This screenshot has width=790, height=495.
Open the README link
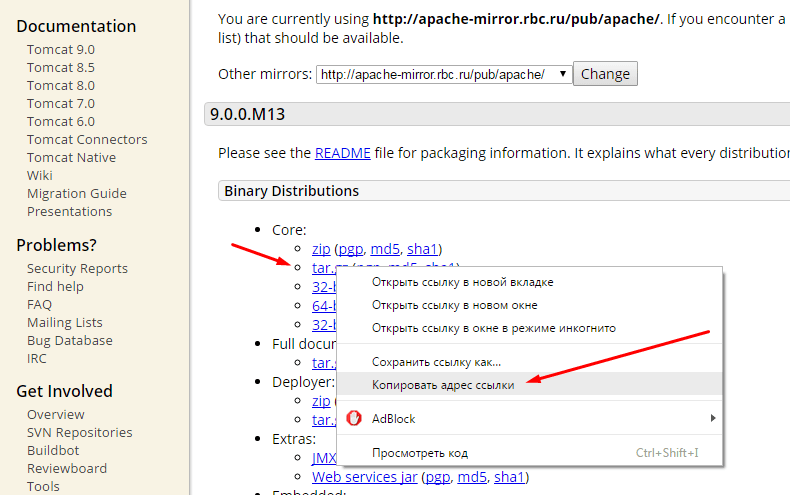[x=343, y=153]
